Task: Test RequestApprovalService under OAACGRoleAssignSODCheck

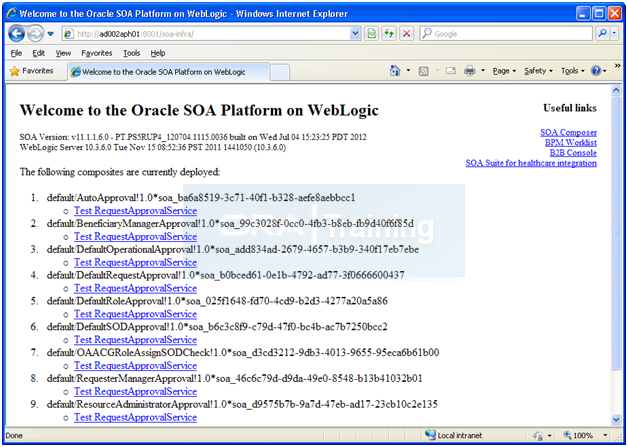Action: 135,366
